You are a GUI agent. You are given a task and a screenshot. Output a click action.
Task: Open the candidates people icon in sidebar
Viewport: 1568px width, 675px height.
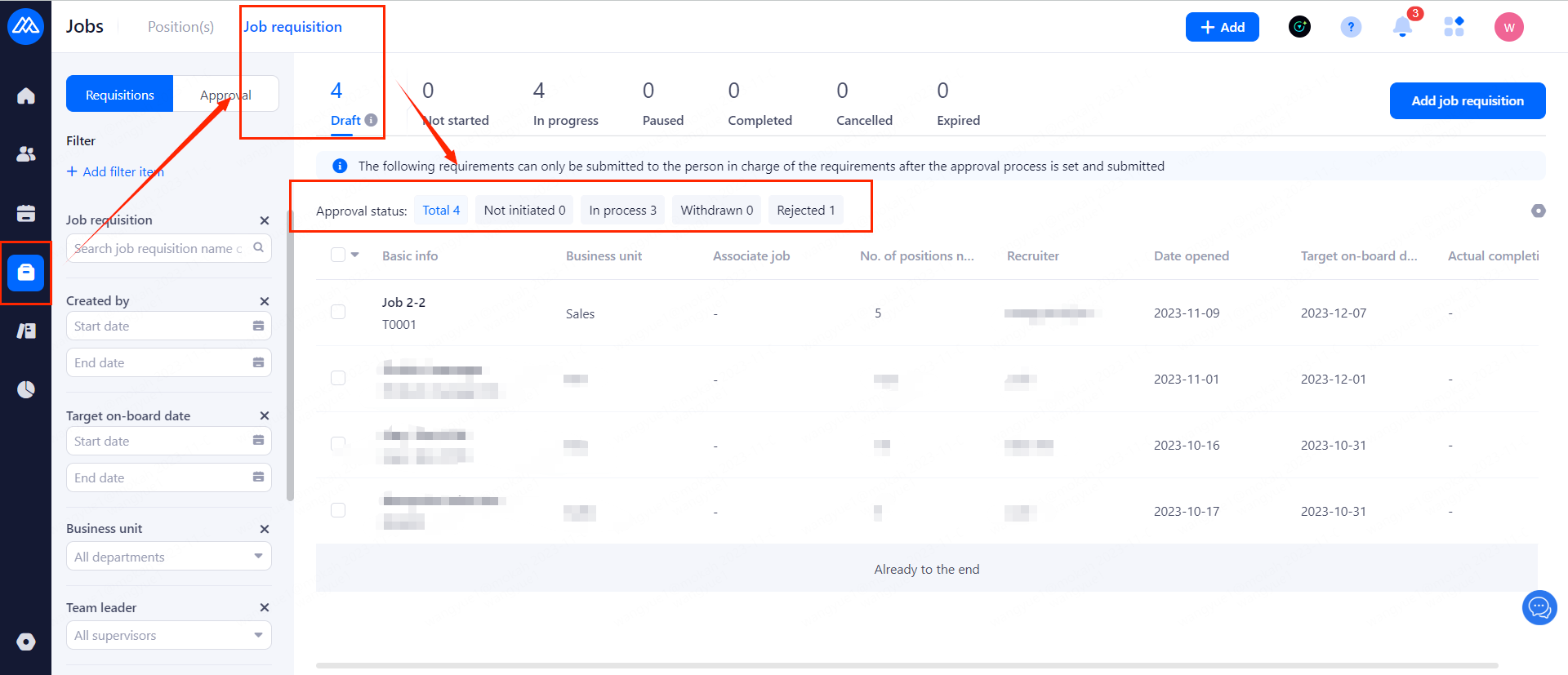pyautogui.click(x=26, y=154)
